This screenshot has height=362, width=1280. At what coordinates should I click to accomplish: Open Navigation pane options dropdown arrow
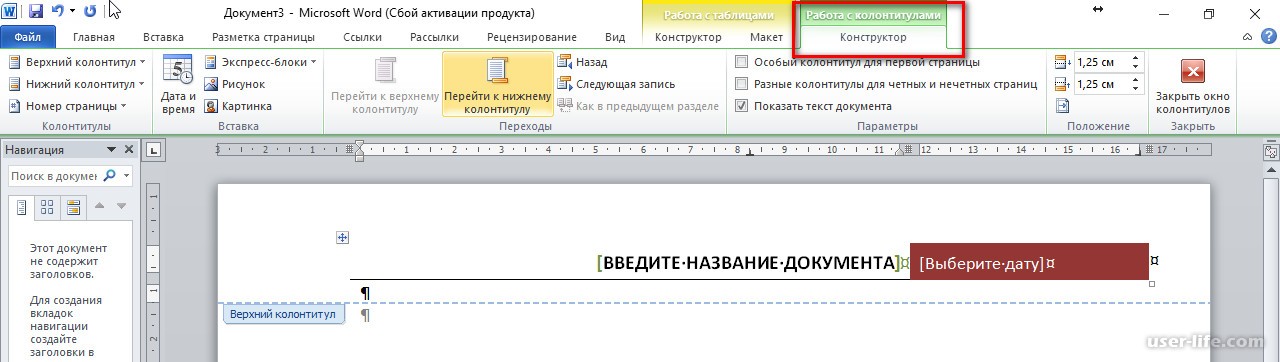click(x=111, y=150)
